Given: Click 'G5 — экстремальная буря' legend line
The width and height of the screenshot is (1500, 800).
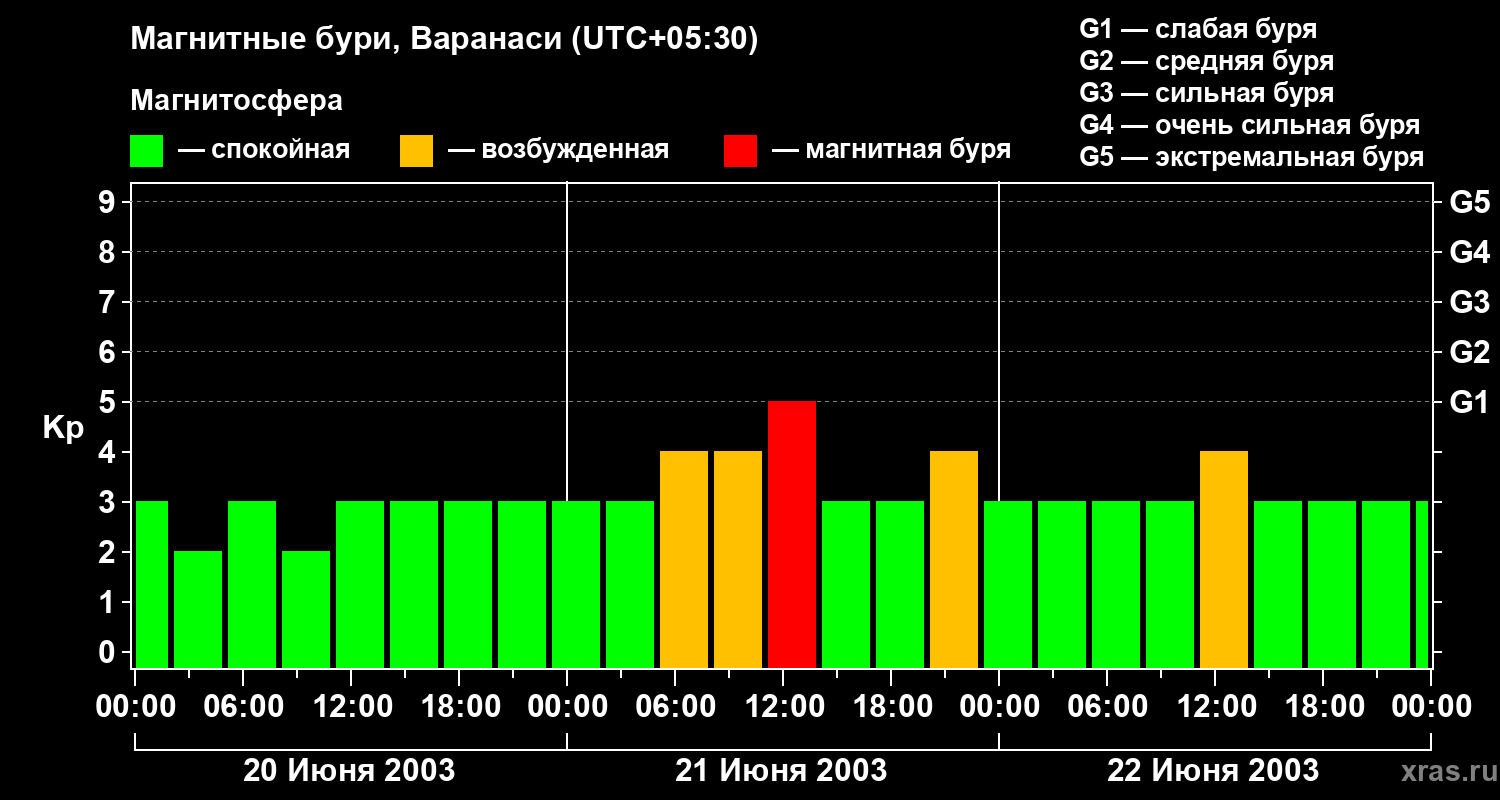Looking at the screenshot, I should [x=1252, y=157].
